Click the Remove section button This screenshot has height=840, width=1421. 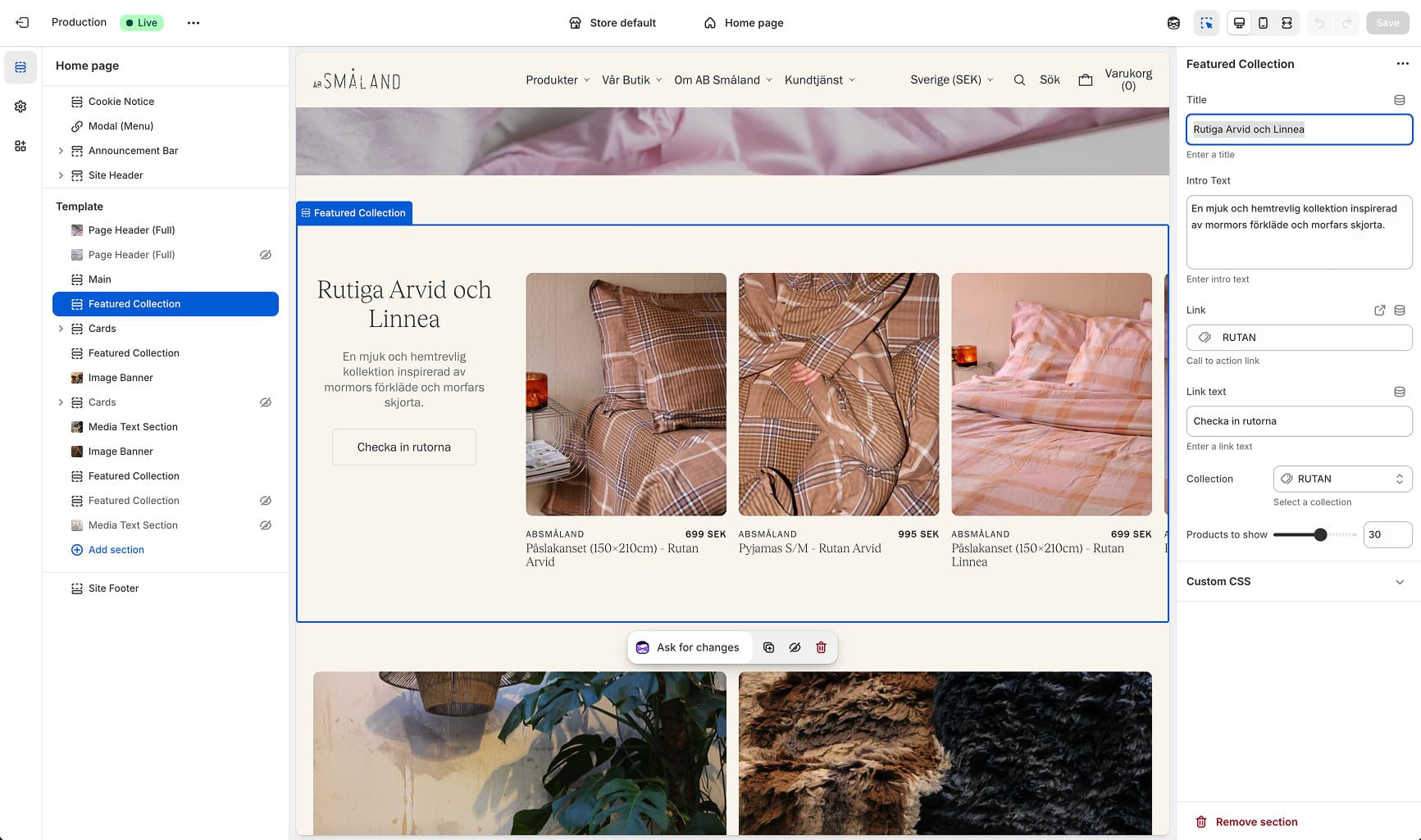(x=1255, y=822)
